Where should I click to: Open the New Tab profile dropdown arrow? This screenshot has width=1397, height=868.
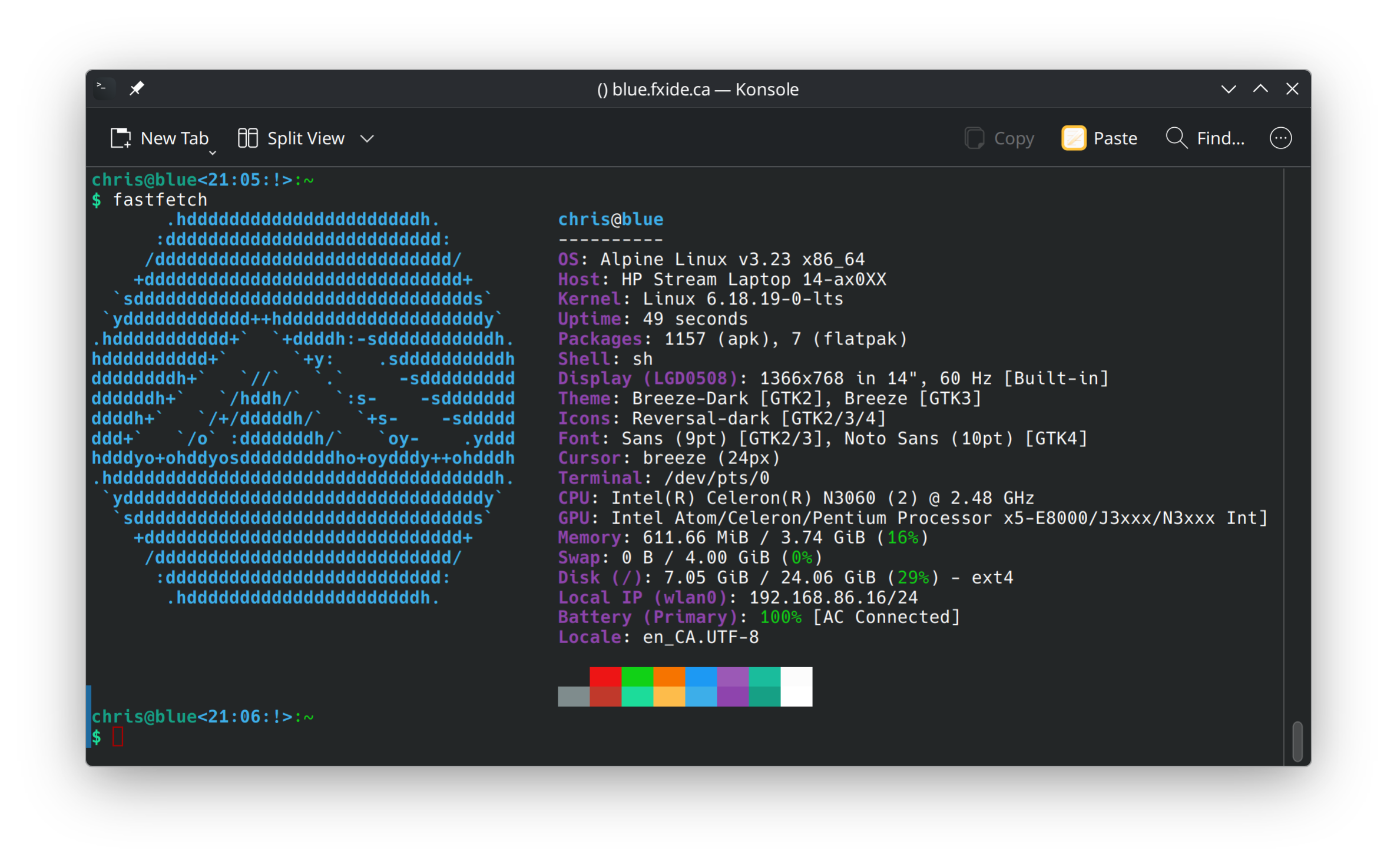click(213, 153)
